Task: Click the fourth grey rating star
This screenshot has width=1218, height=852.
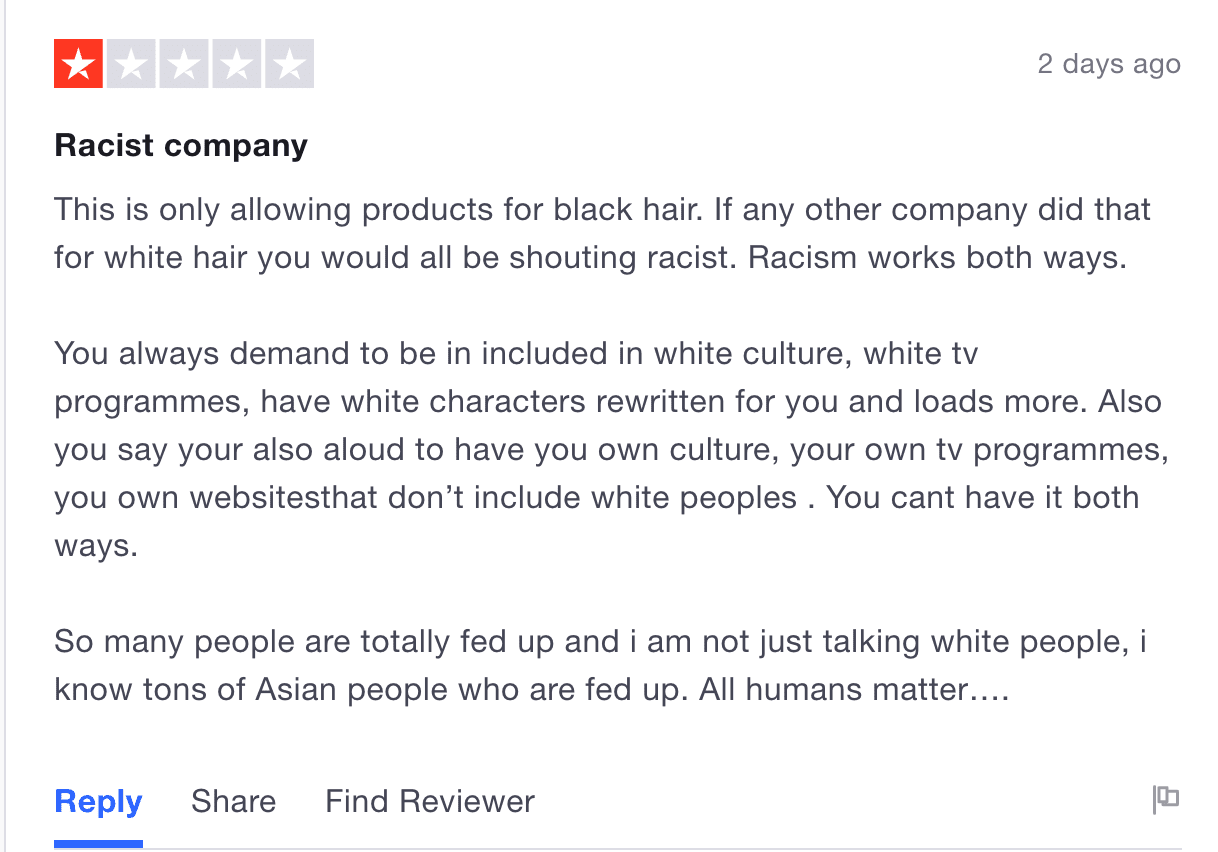Action: [x=237, y=65]
